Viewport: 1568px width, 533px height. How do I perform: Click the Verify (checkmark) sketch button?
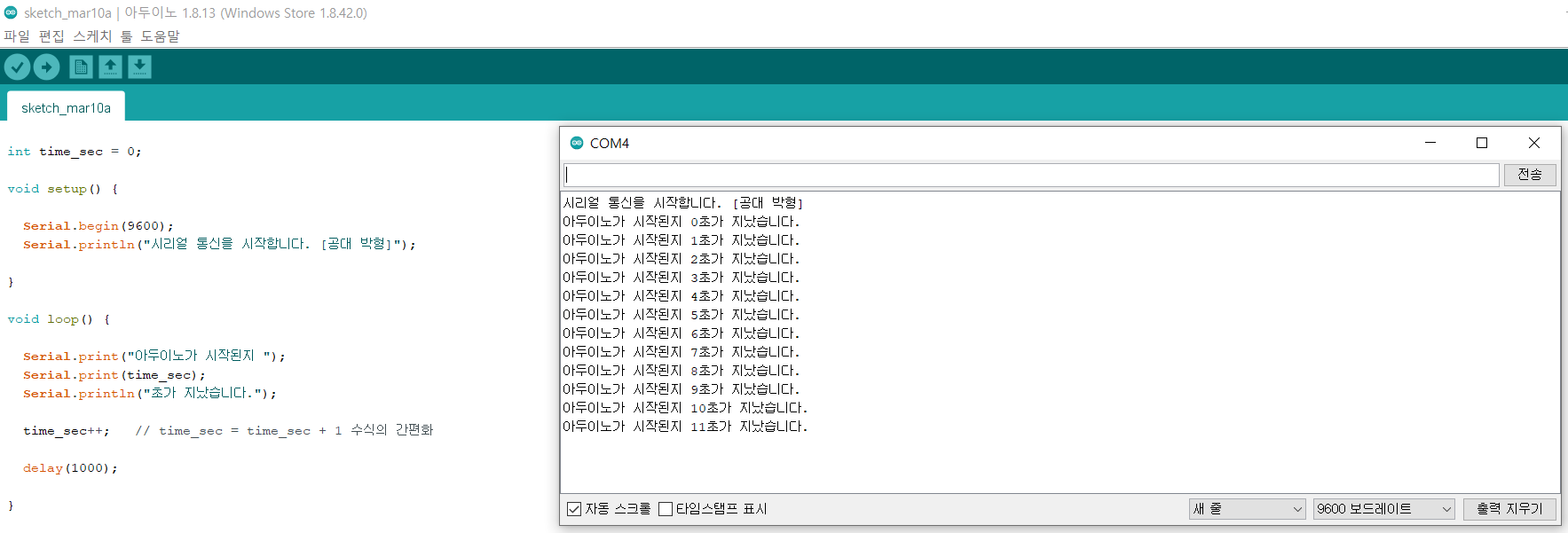point(17,67)
